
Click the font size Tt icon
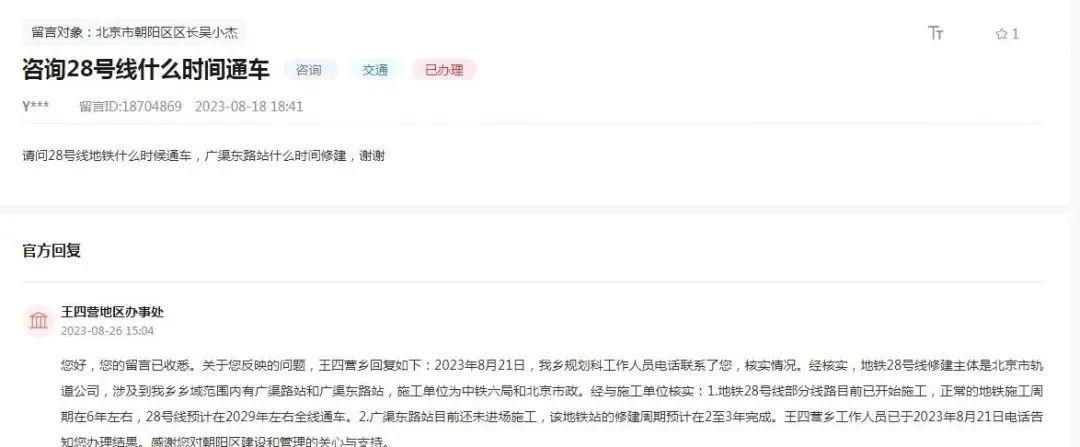(935, 33)
